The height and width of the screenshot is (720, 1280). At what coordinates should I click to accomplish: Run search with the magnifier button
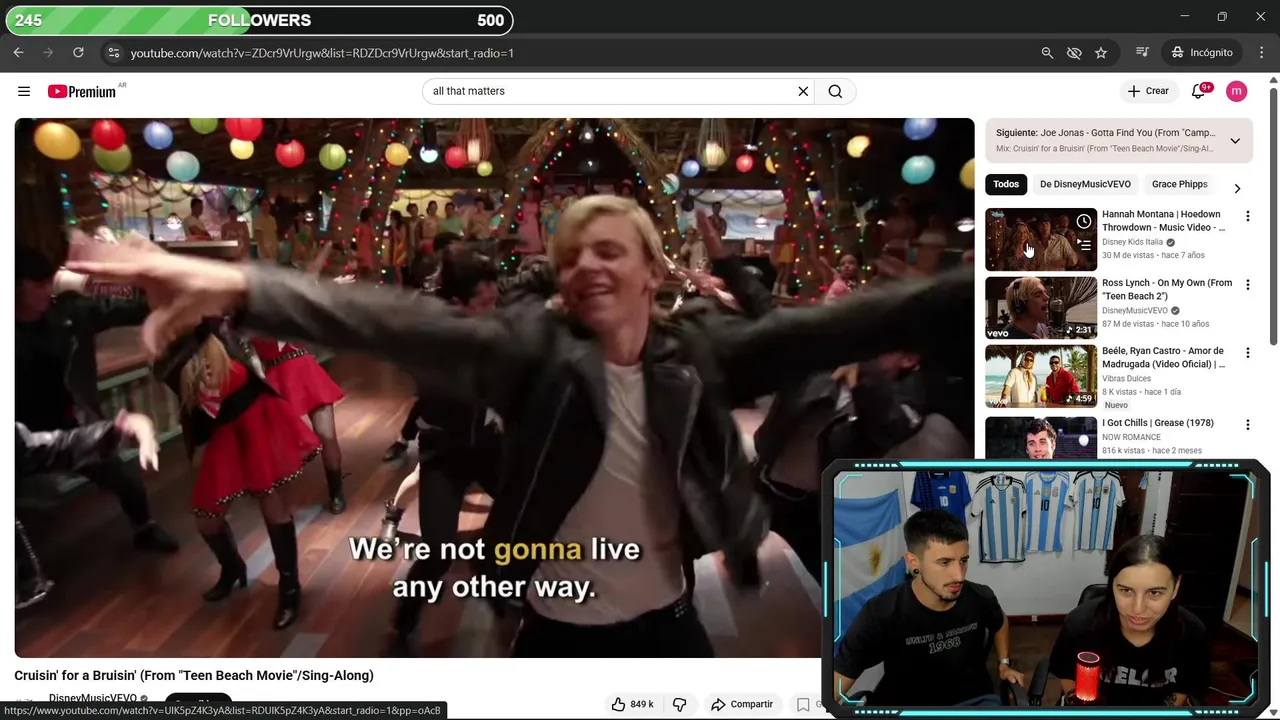[x=835, y=91]
